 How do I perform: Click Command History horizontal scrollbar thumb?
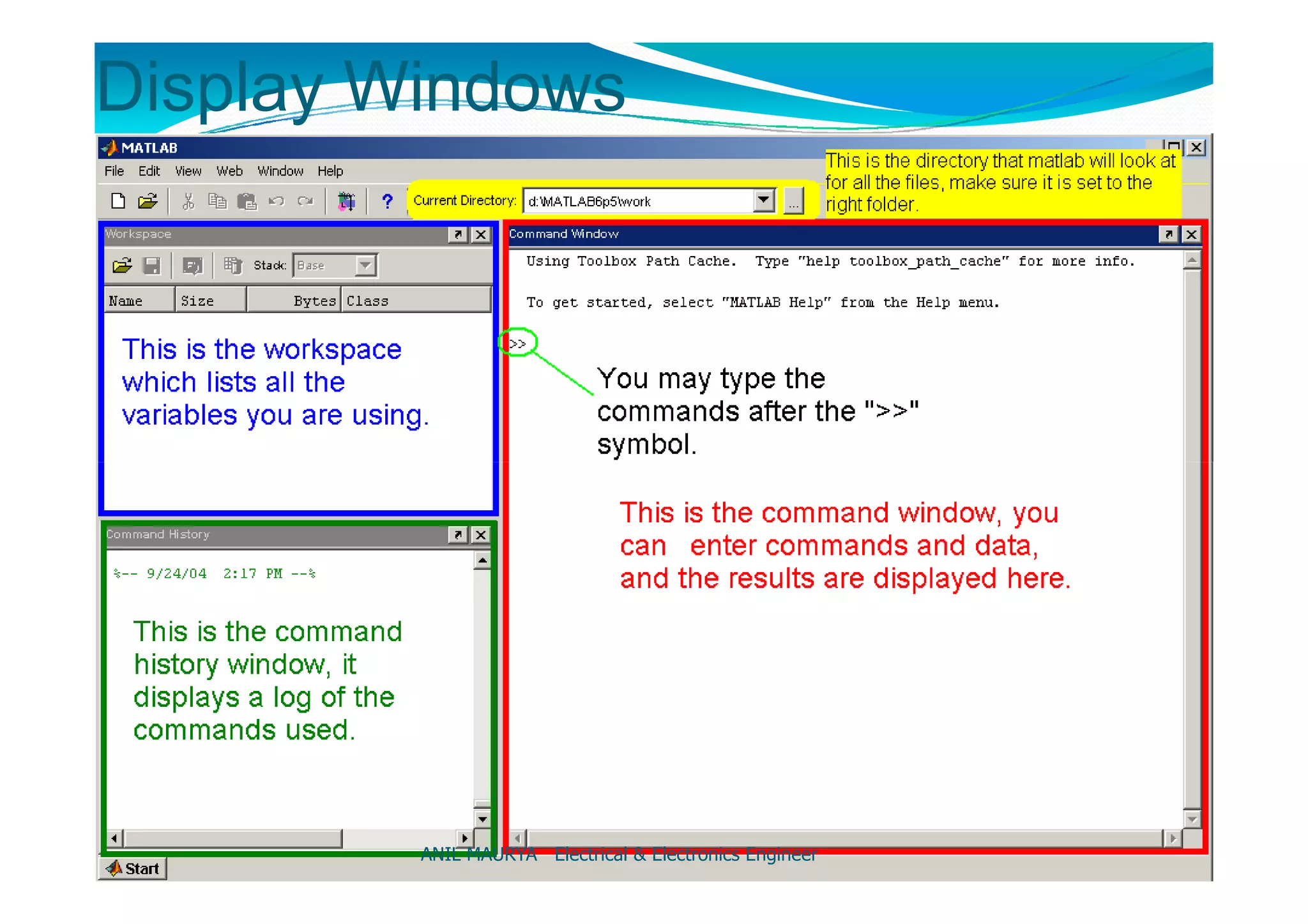(x=233, y=838)
